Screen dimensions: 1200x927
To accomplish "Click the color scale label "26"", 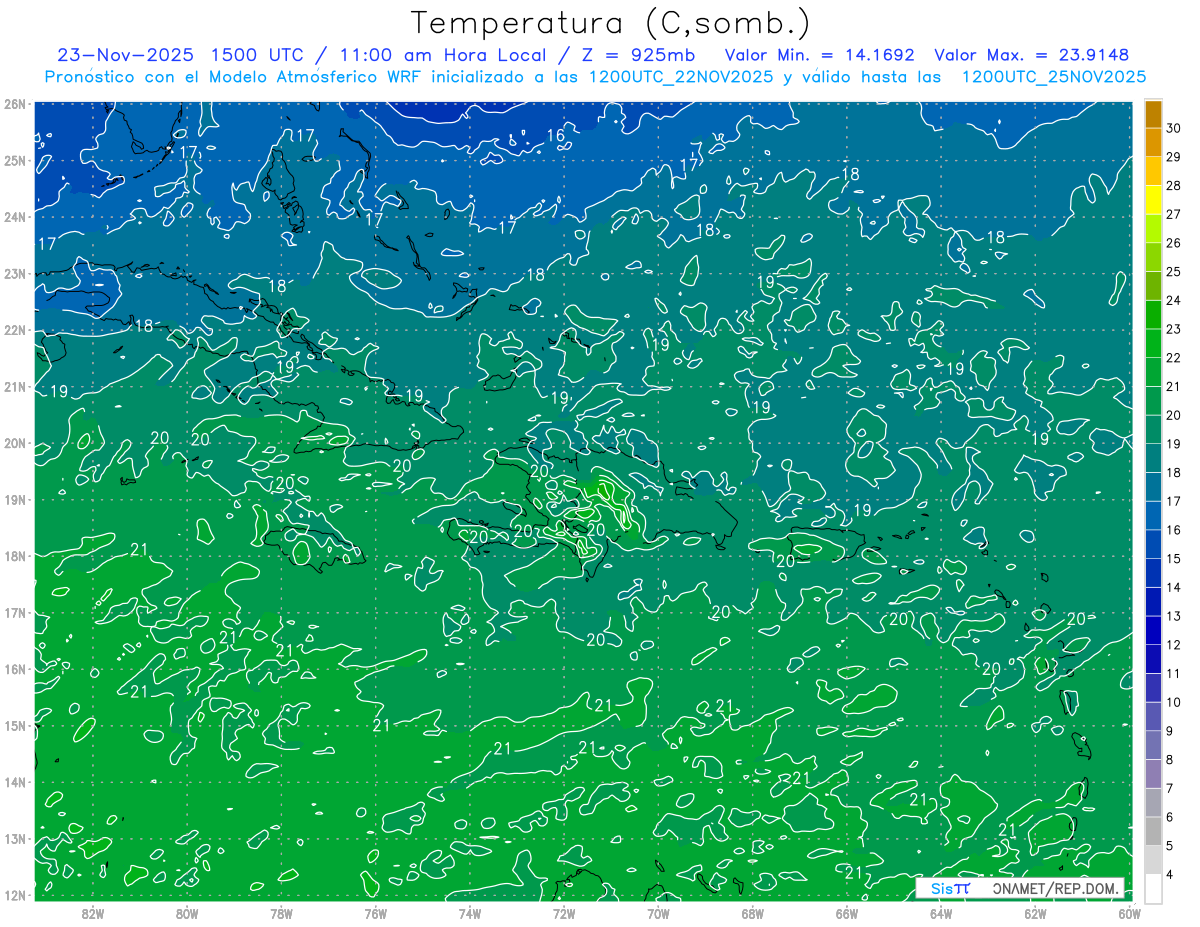I will (1174, 243).
